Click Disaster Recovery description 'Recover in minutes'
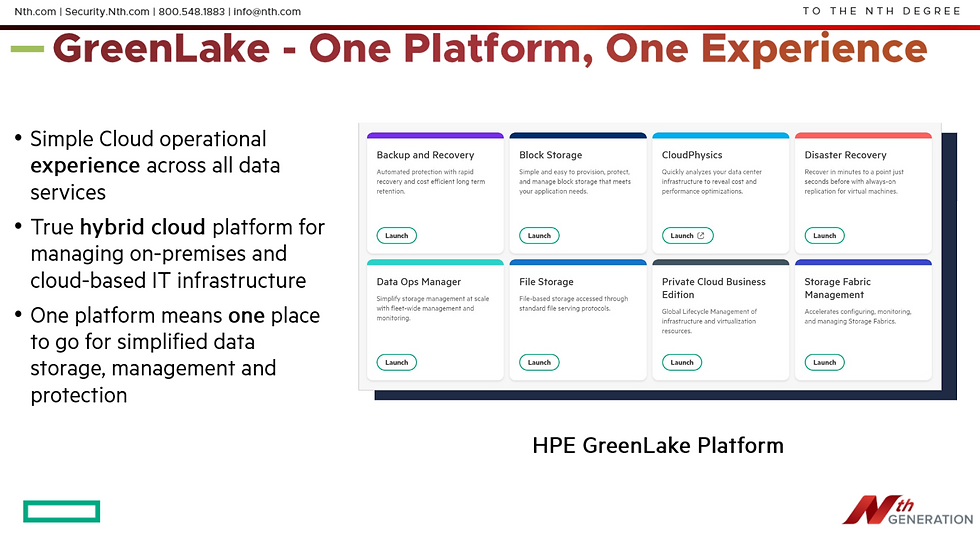This screenshot has width=980, height=539. (854, 181)
